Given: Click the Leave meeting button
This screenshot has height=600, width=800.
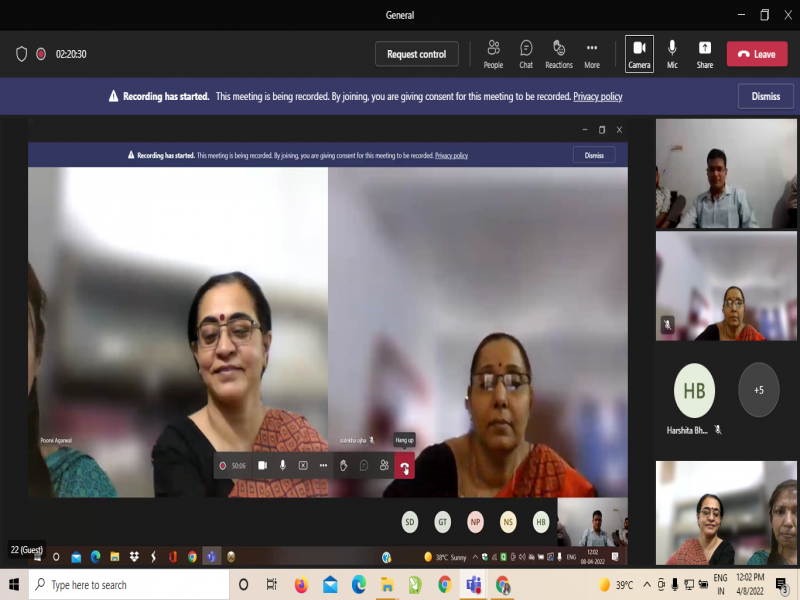Looking at the screenshot, I should pyautogui.click(x=756, y=54).
